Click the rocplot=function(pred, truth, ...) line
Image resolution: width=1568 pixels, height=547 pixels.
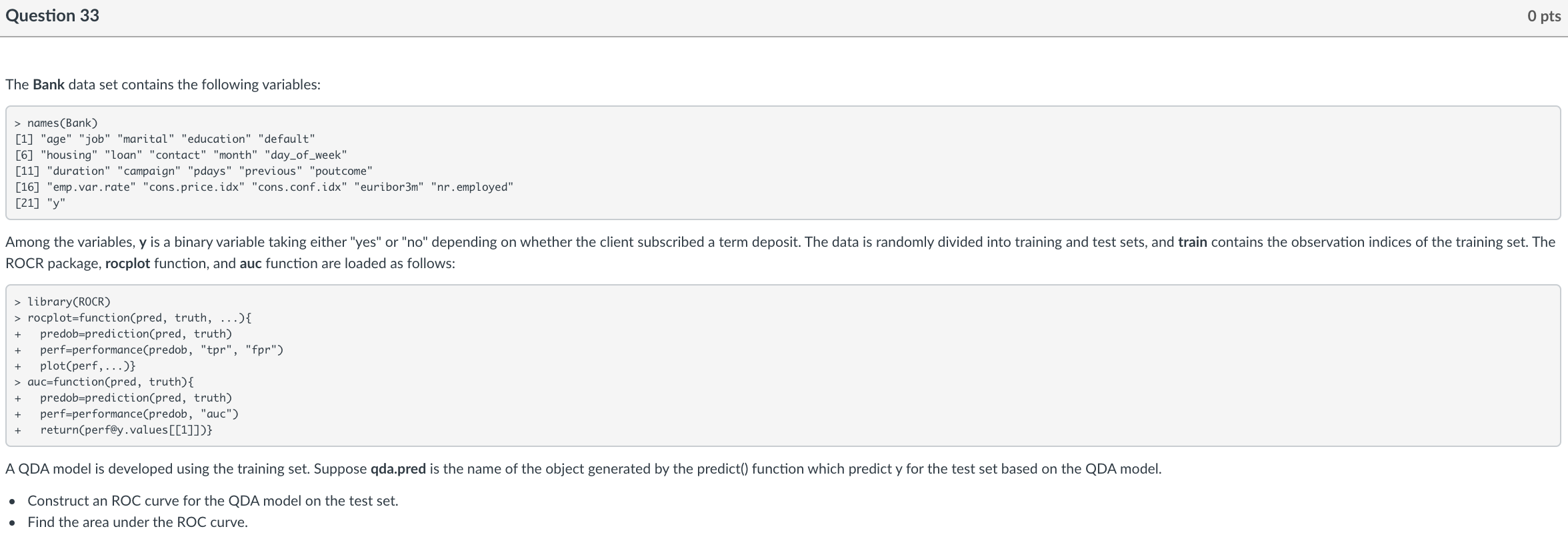(x=139, y=318)
